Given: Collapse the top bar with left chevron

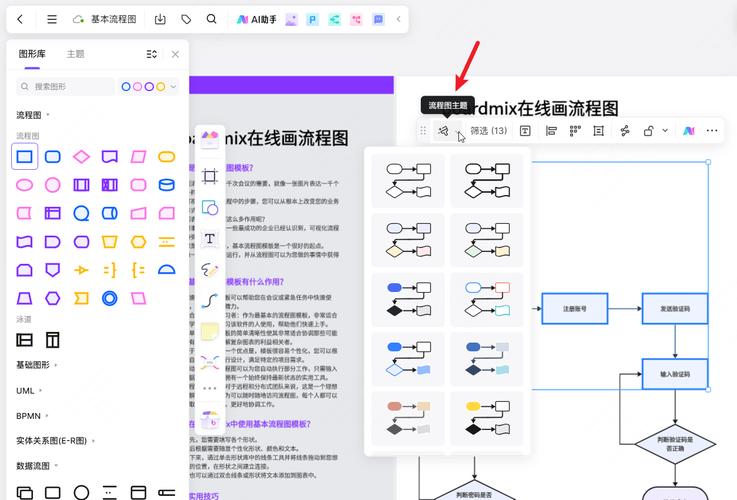Looking at the screenshot, I should tap(399, 19).
